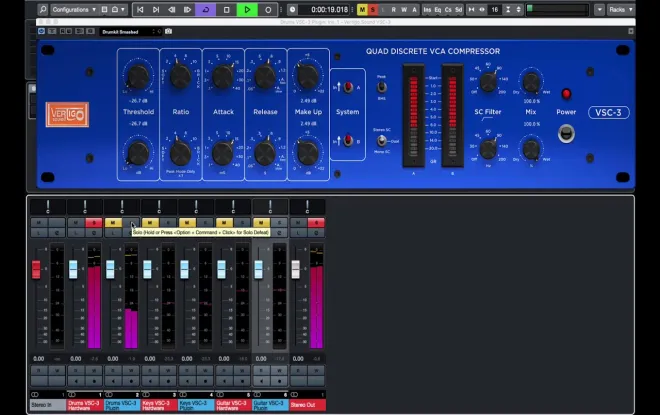This screenshot has height=415, width=660.
Task: Enable Write automation on Drums VSC-3 Plugin
Action: point(131,370)
